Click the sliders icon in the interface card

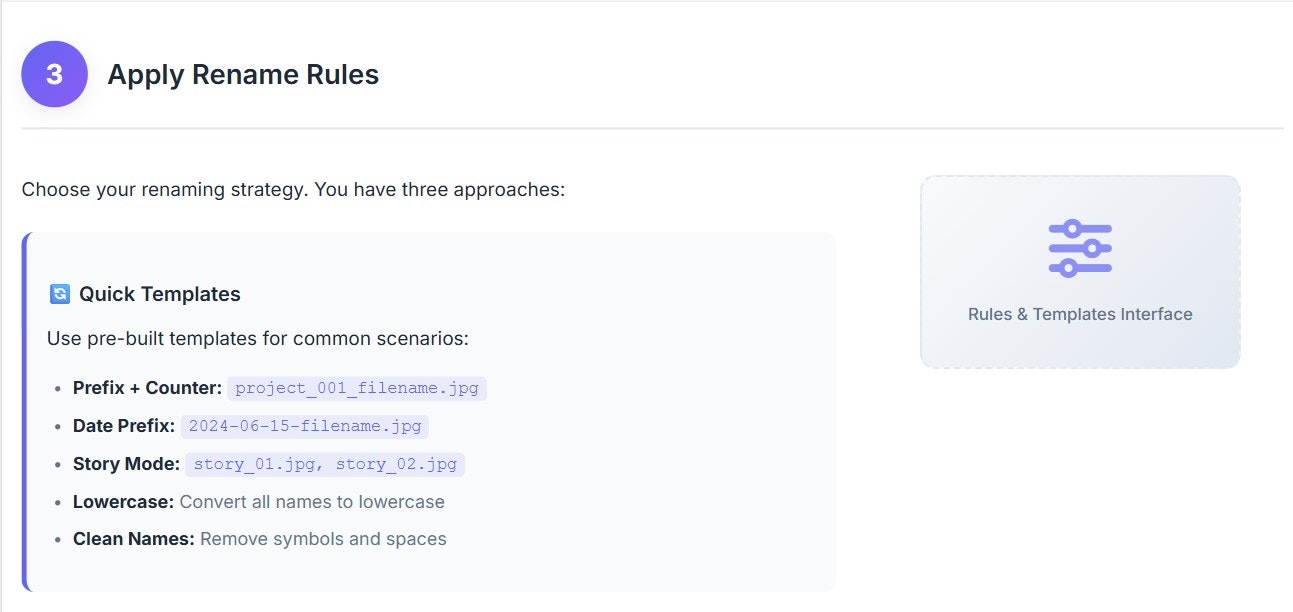[1080, 247]
